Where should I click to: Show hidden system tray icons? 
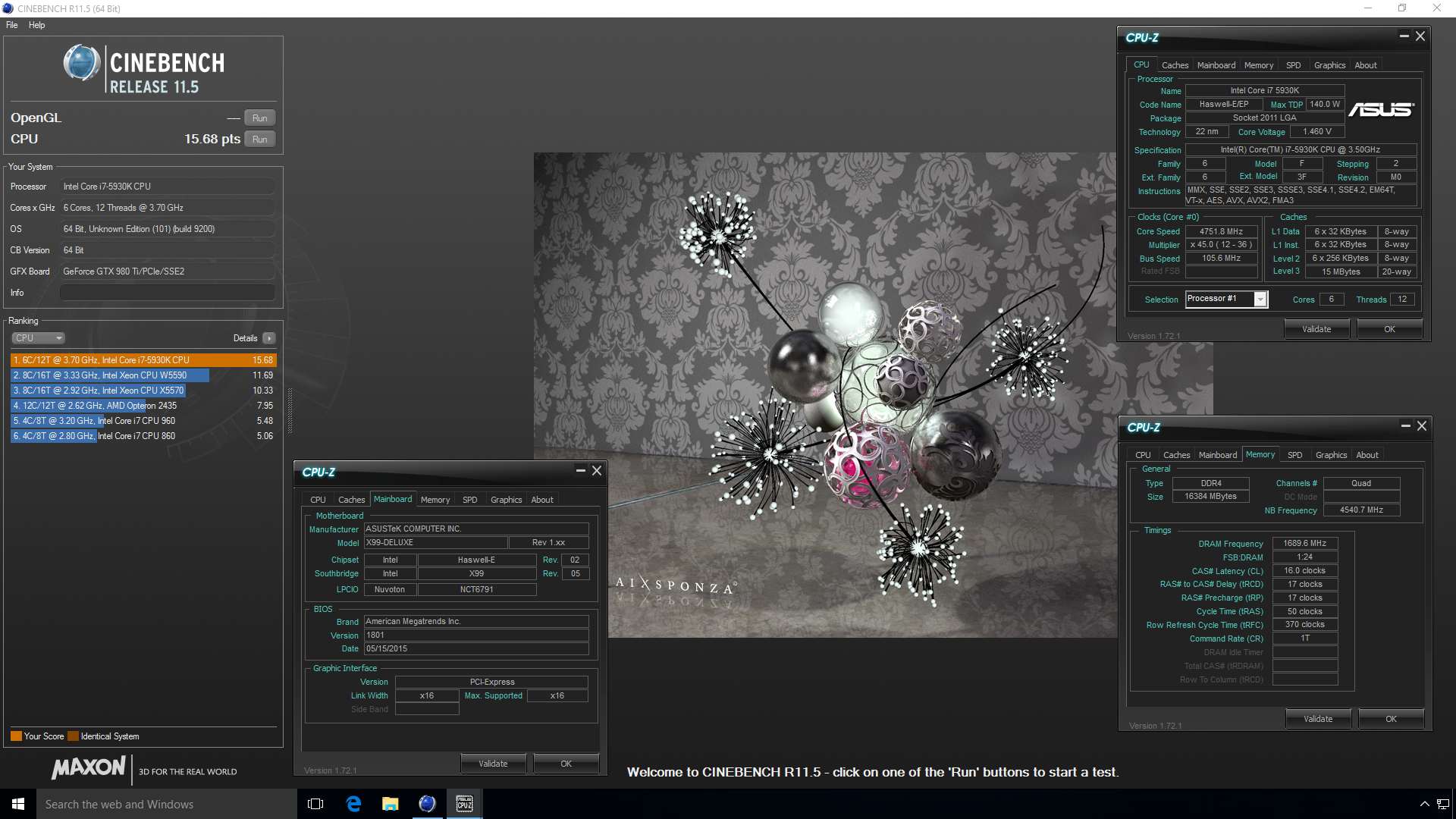coord(1424,804)
